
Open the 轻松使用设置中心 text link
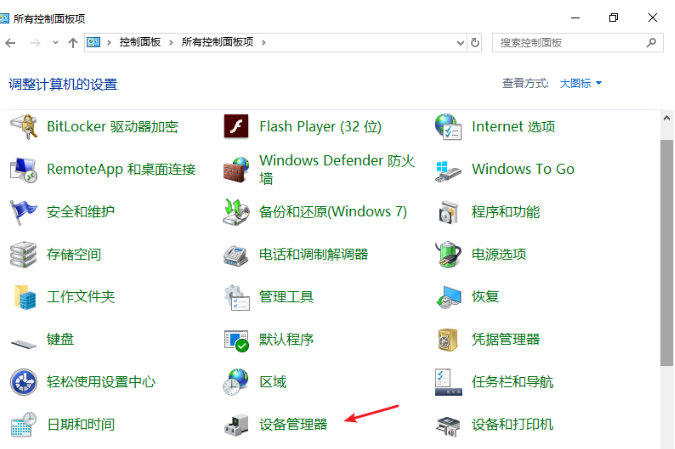coord(101,382)
